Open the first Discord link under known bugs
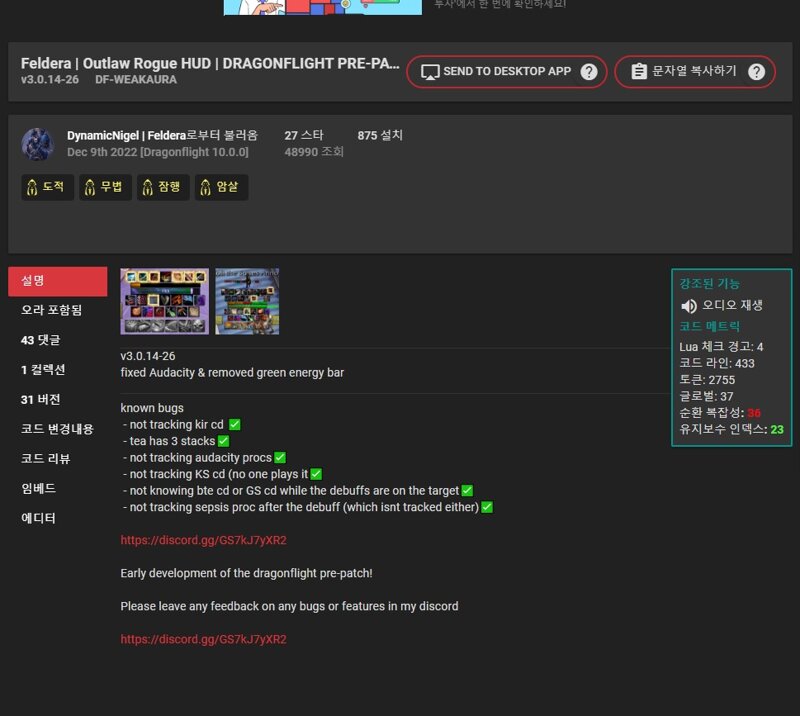The image size is (800, 716). pos(204,540)
